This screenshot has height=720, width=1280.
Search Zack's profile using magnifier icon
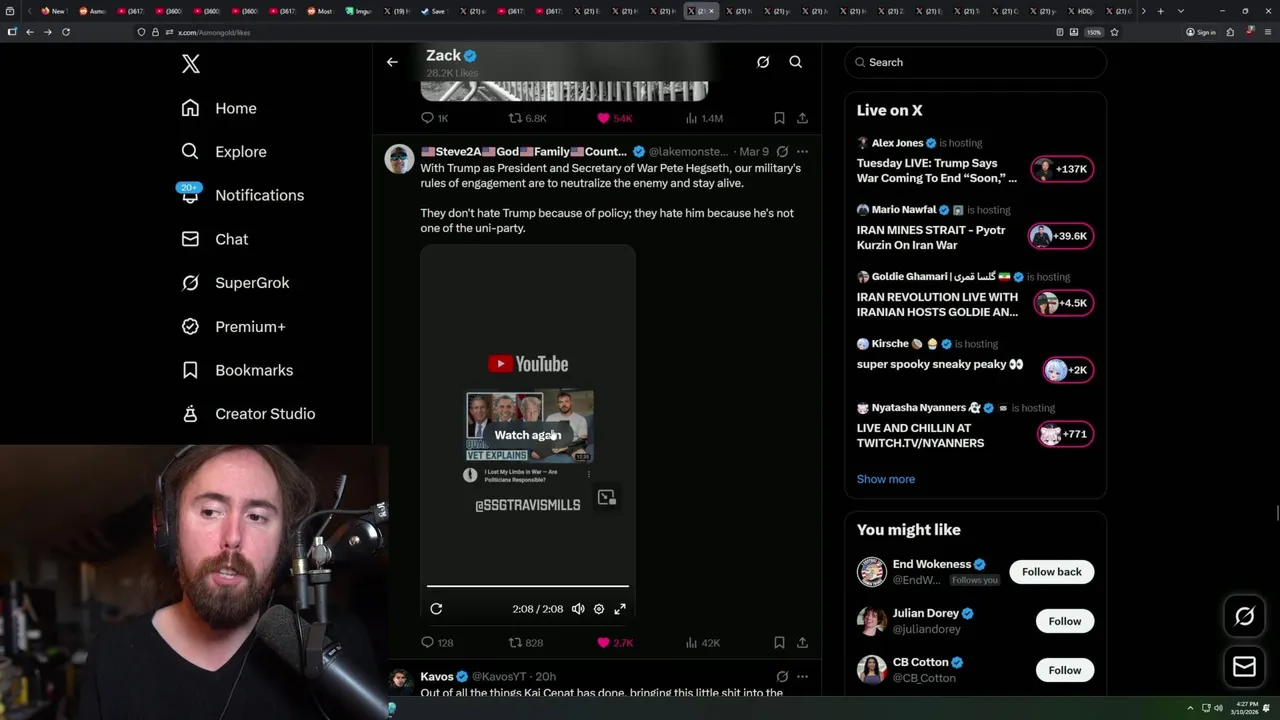tap(796, 62)
